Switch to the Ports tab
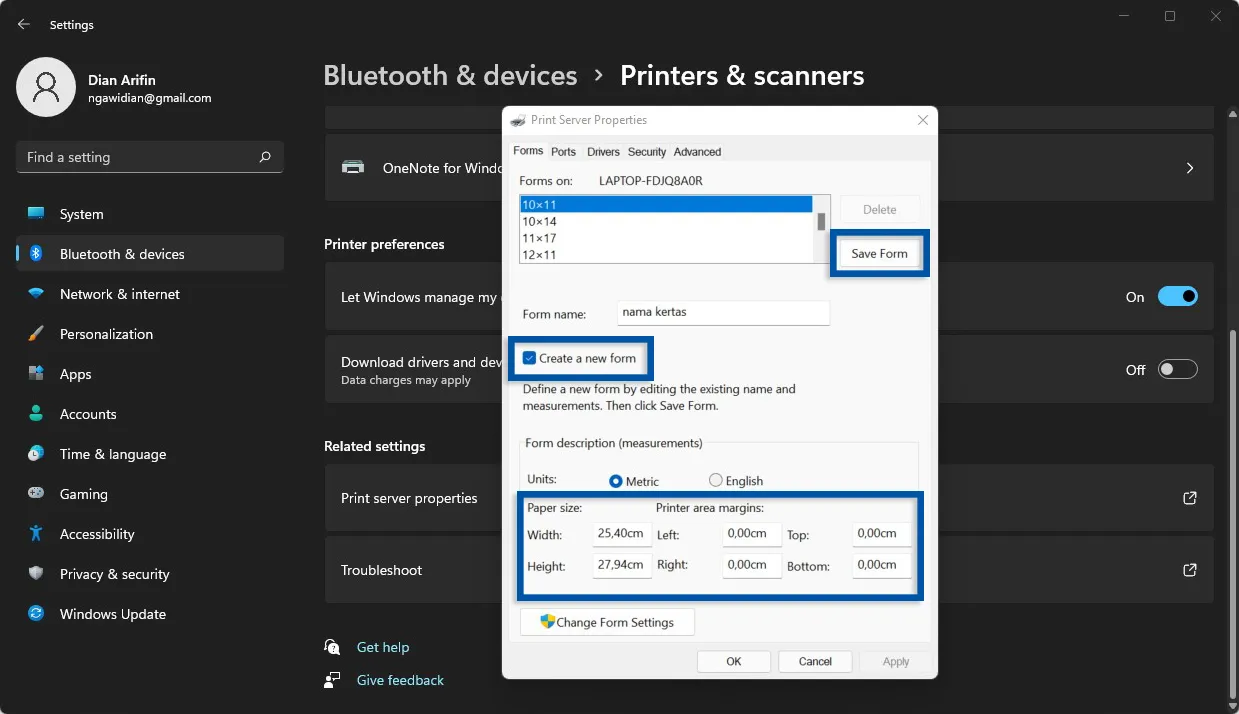The width and height of the screenshot is (1239, 714). [563, 151]
